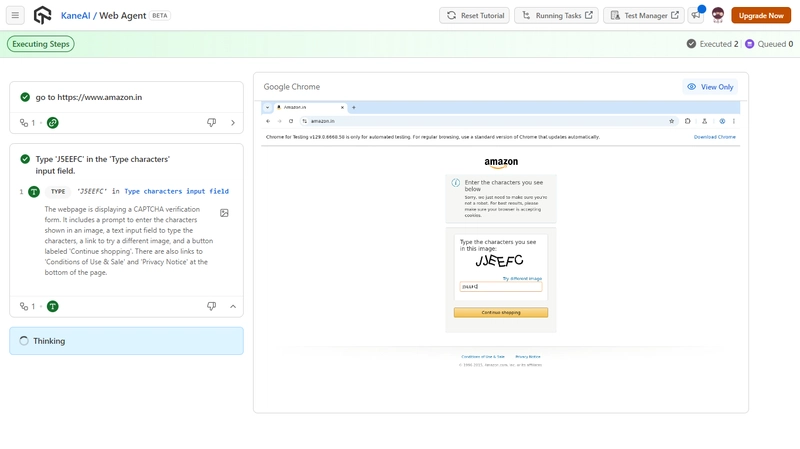Open Conditions of Use & Sale link

pos(483,357)
